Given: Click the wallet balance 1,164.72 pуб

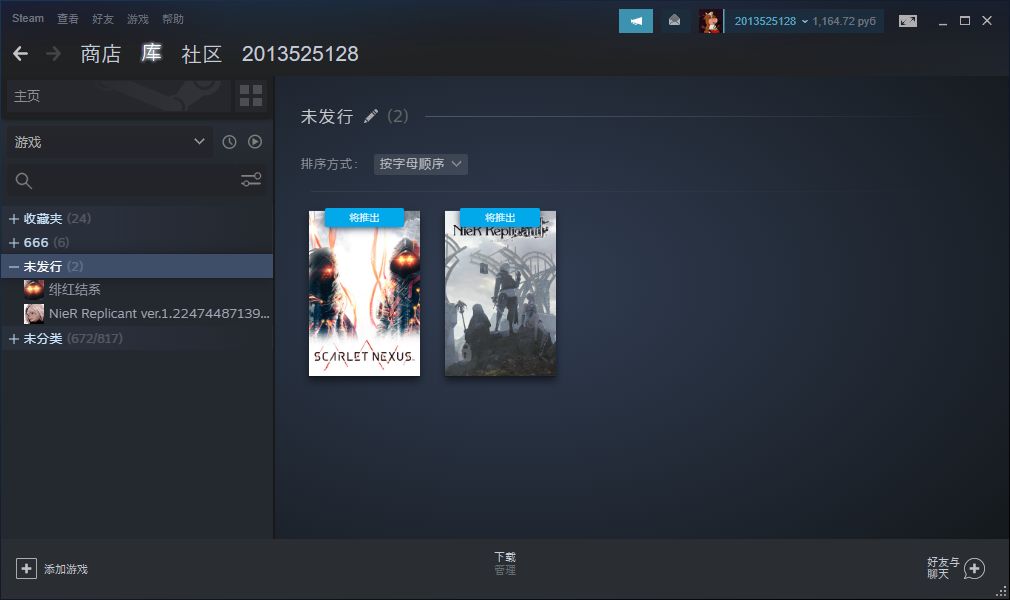Looking at the screenshot, I should click(x=844, y=21).
